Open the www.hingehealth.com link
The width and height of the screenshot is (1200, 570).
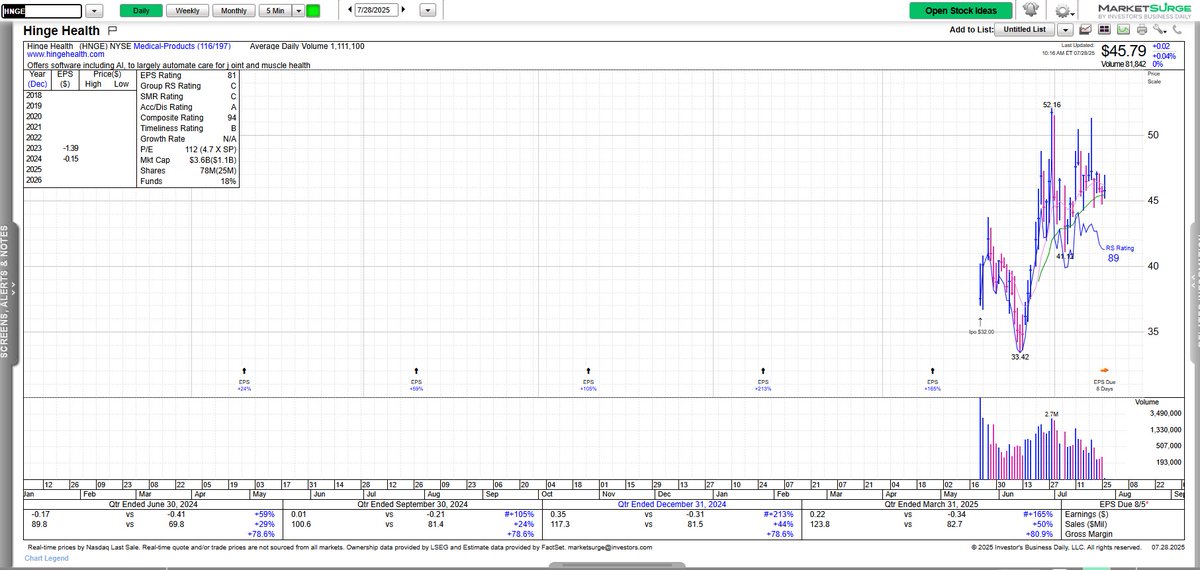click(67, 55)
